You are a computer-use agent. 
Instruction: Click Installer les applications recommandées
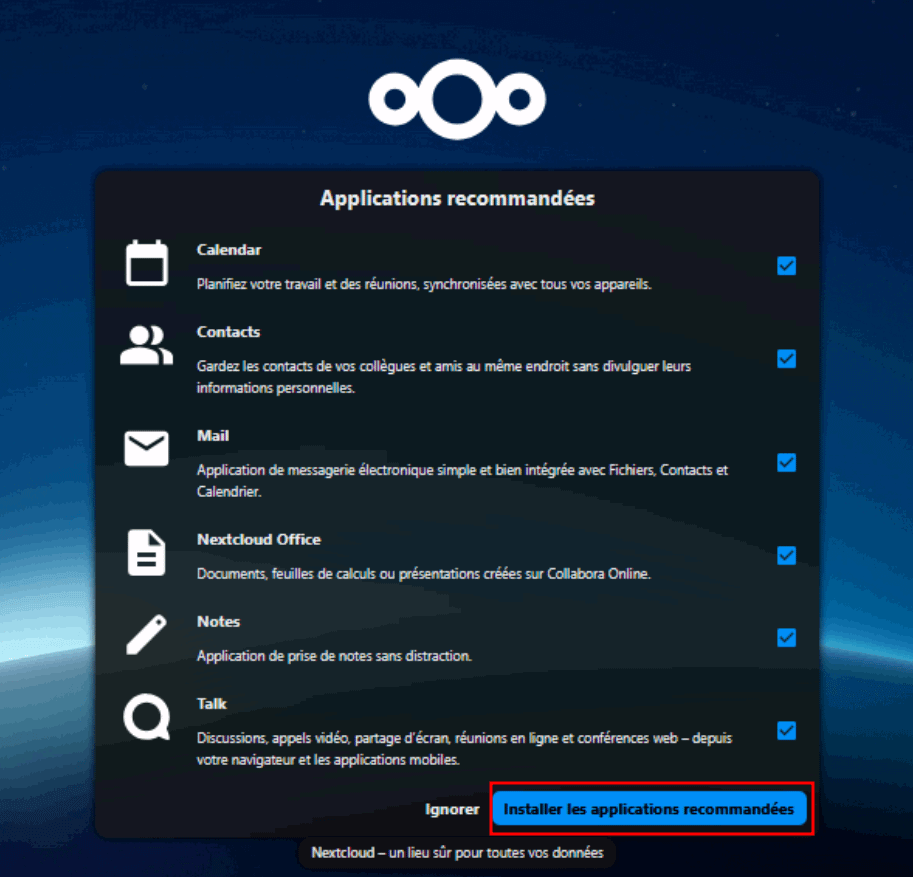coord(650,809)
